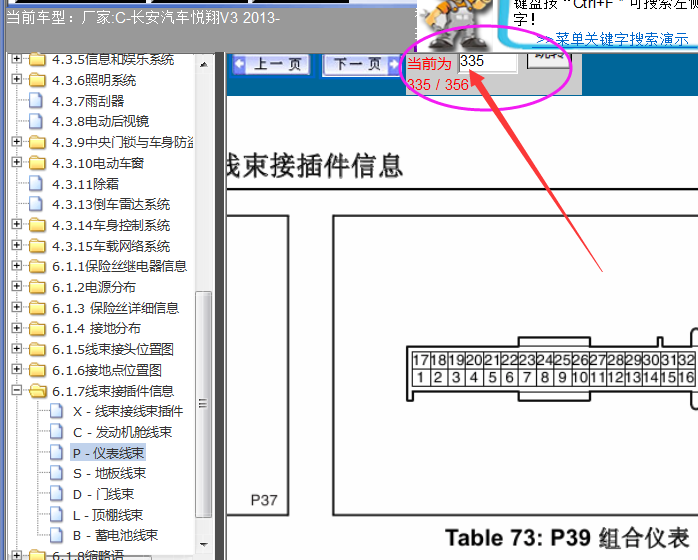698x560 pixels.
Task: Click the P37 connector label
Action: click(x=264, y=500)
